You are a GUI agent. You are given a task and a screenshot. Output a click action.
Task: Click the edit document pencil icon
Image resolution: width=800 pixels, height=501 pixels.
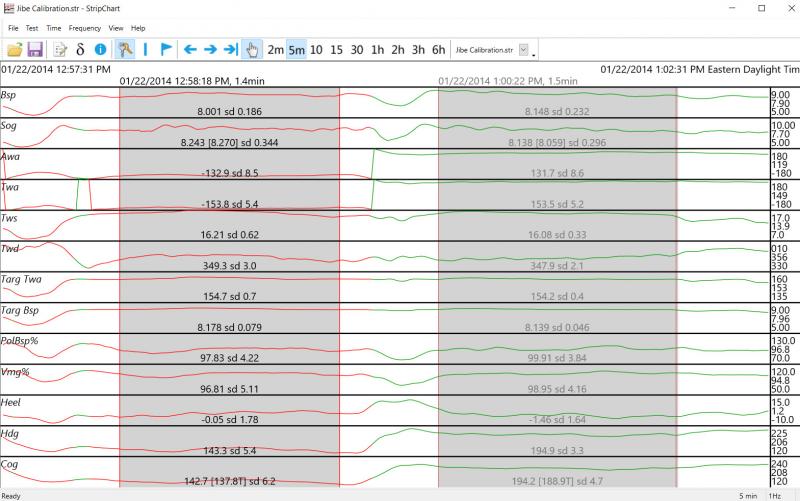[x=60, y=49]
